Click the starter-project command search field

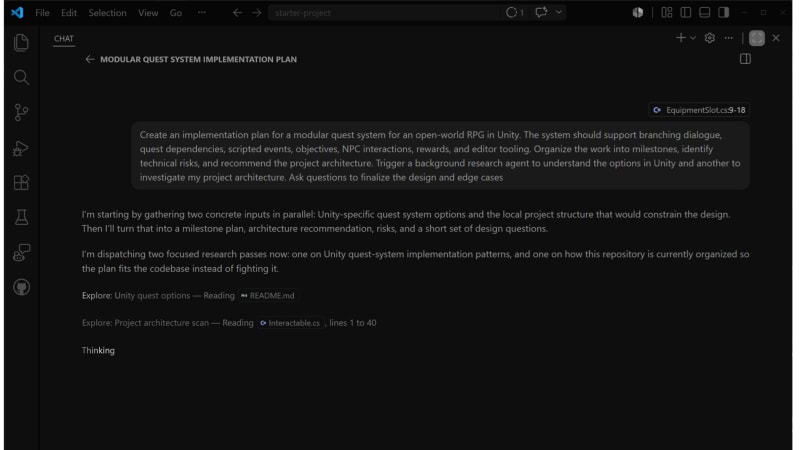tap(384, 13)
